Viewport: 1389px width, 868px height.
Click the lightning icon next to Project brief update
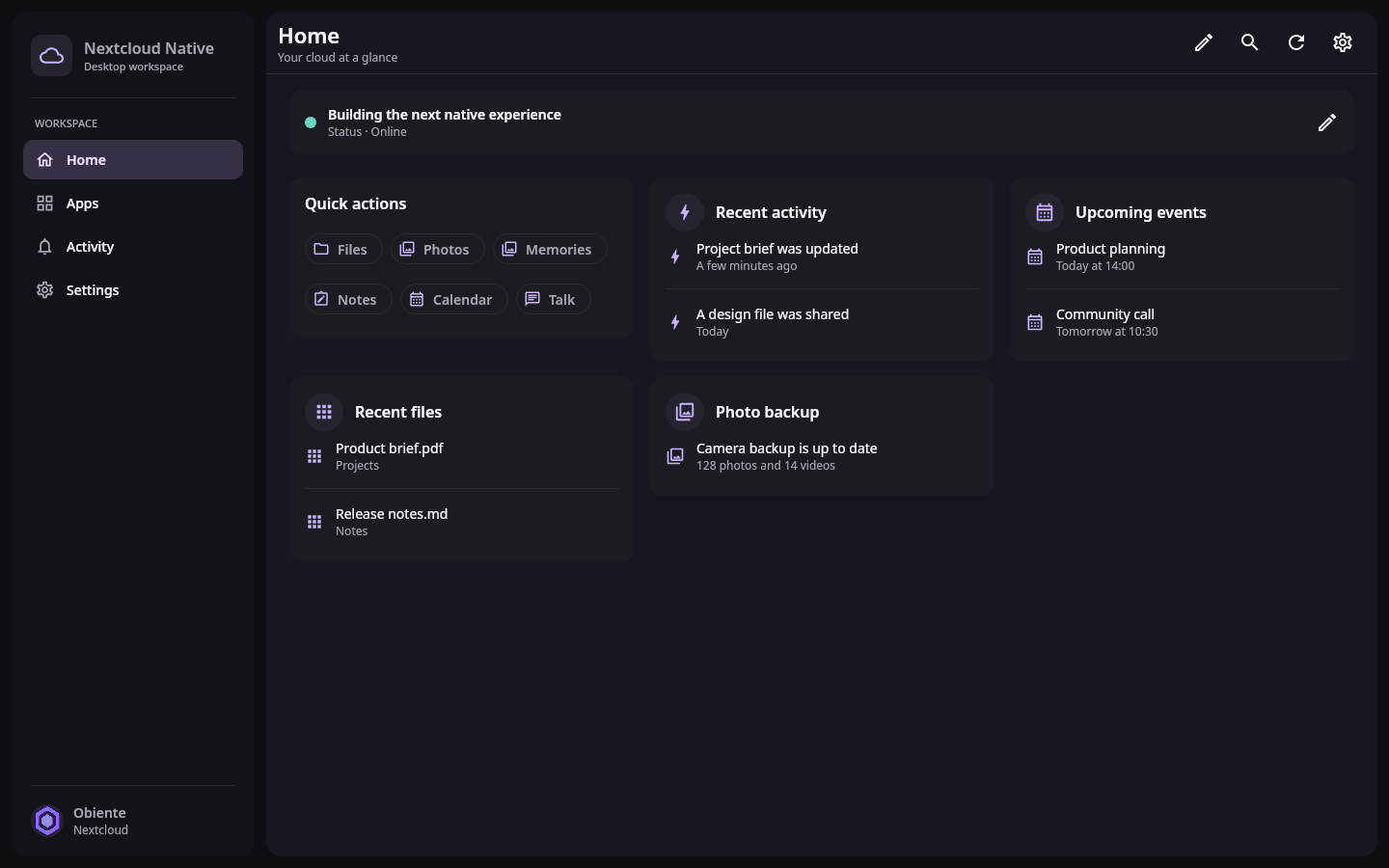(675, 257)
